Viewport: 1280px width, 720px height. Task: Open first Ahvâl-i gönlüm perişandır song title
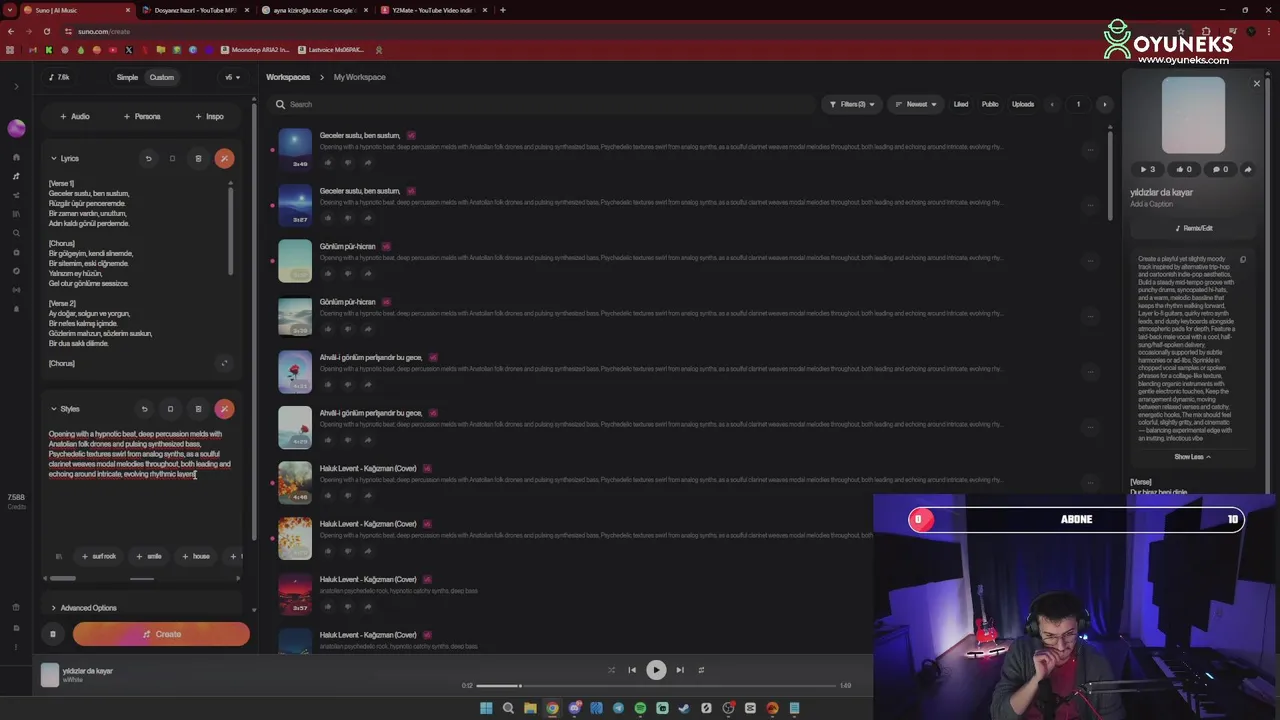click(x=370, y=357)
